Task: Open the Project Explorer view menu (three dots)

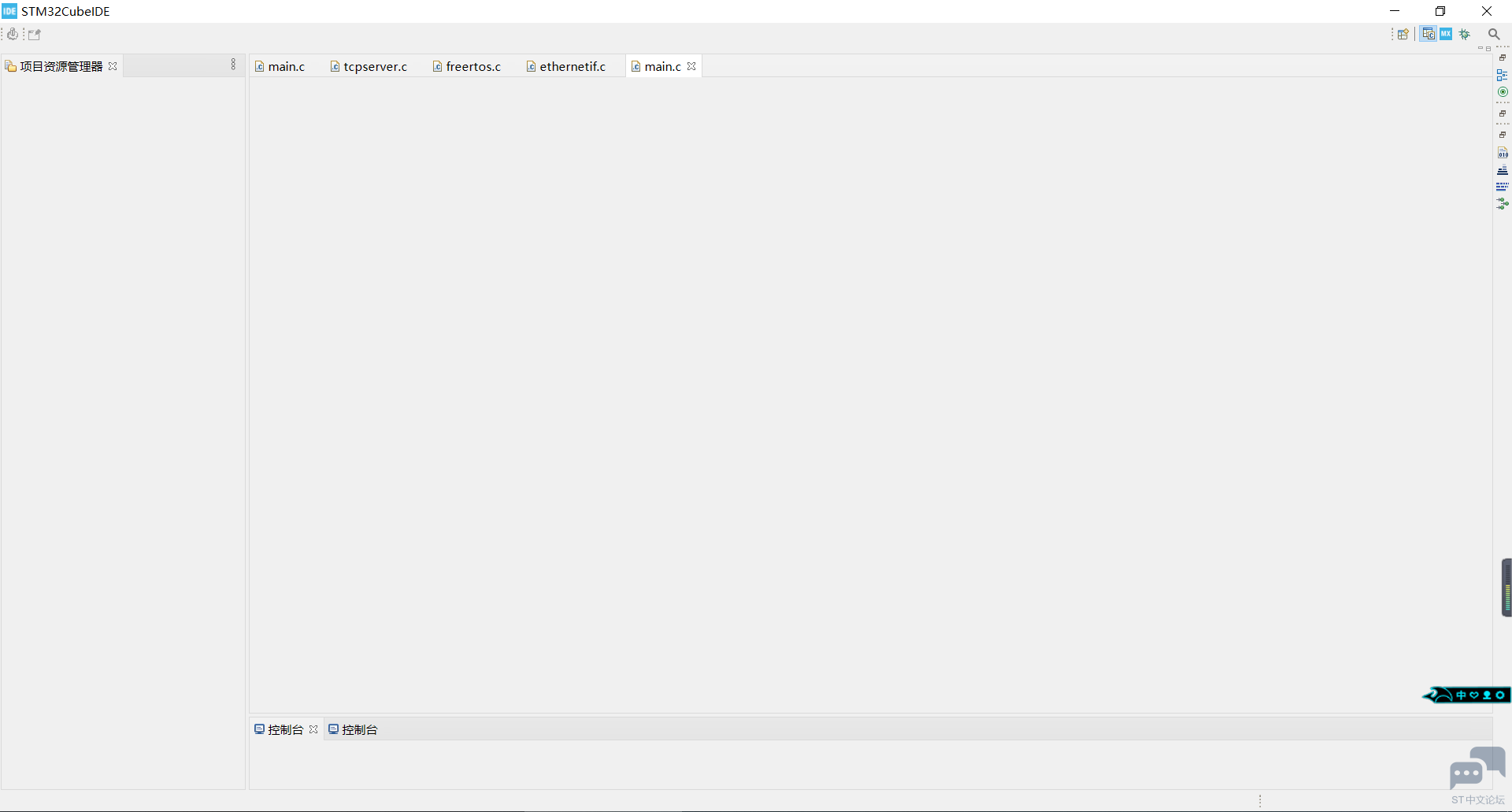Action: (x=233, y=65)
